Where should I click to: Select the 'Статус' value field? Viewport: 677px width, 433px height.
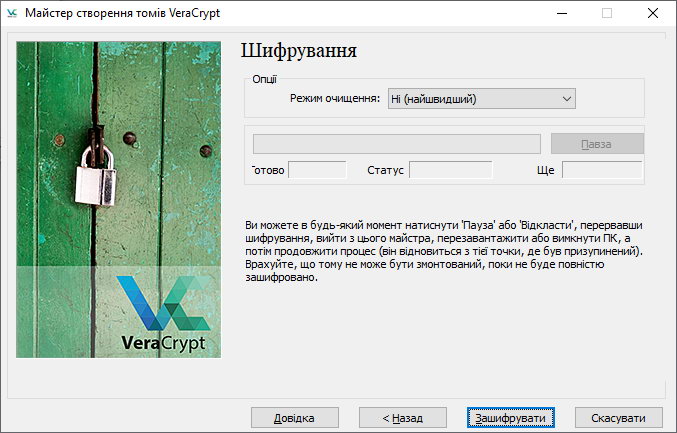coord(450,170)
